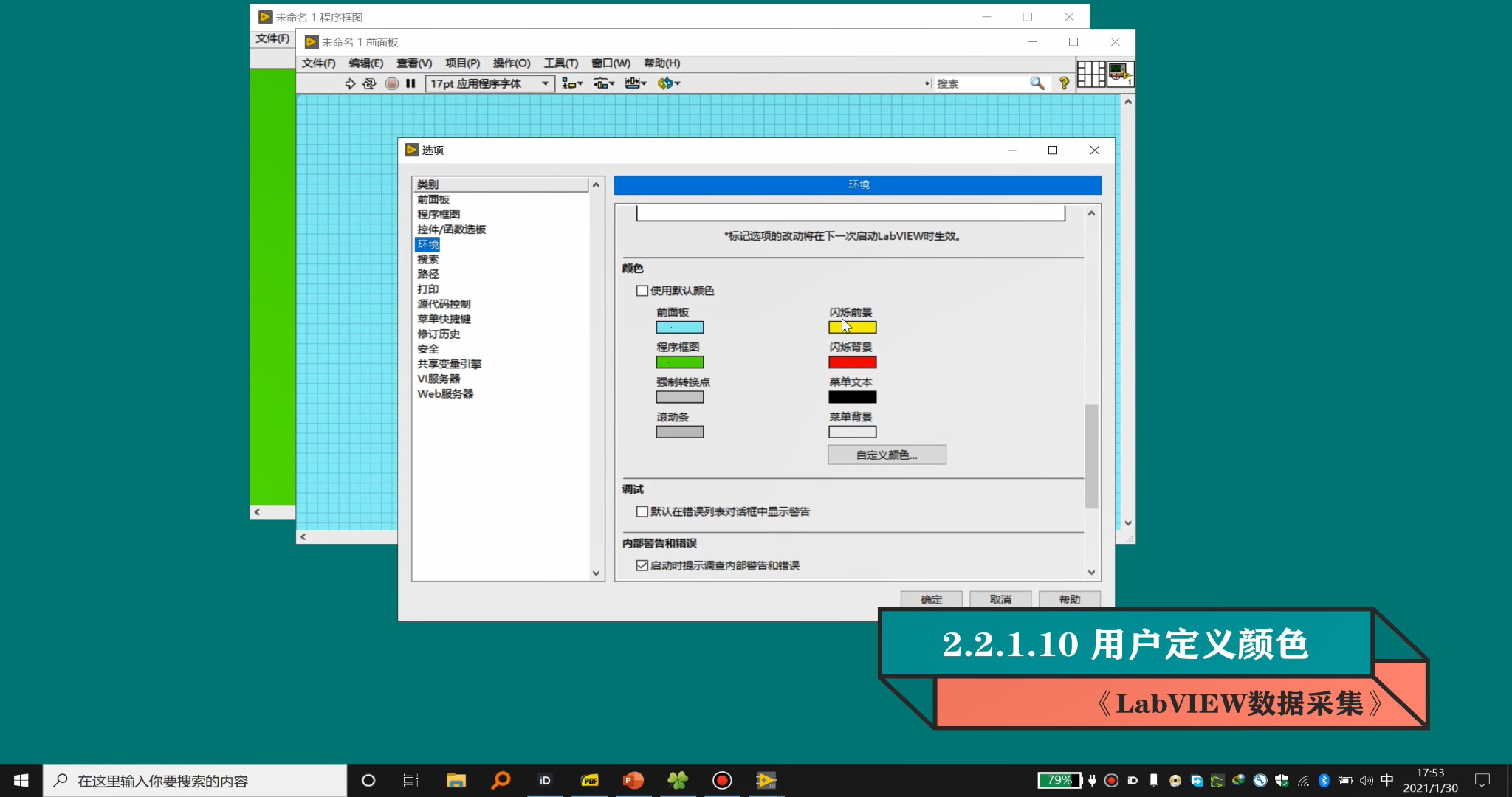Select 安全 category

(428, 349)
